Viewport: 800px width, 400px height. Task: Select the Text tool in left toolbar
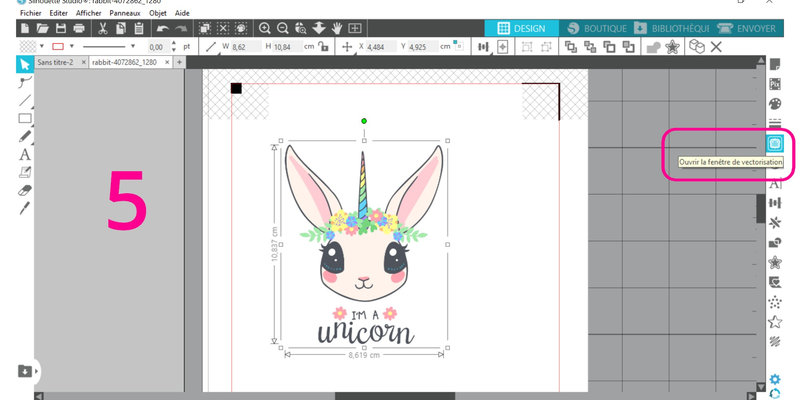pyautogui.click(x=25, y=154)
